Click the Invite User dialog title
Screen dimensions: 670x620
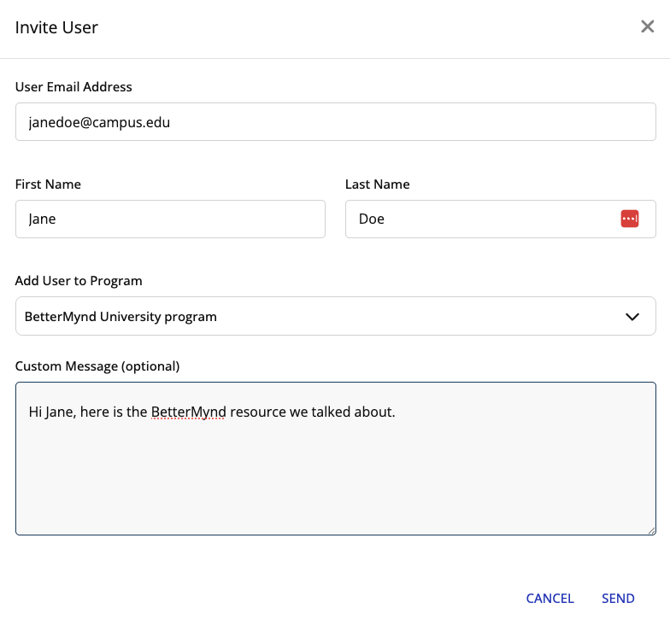56,27
